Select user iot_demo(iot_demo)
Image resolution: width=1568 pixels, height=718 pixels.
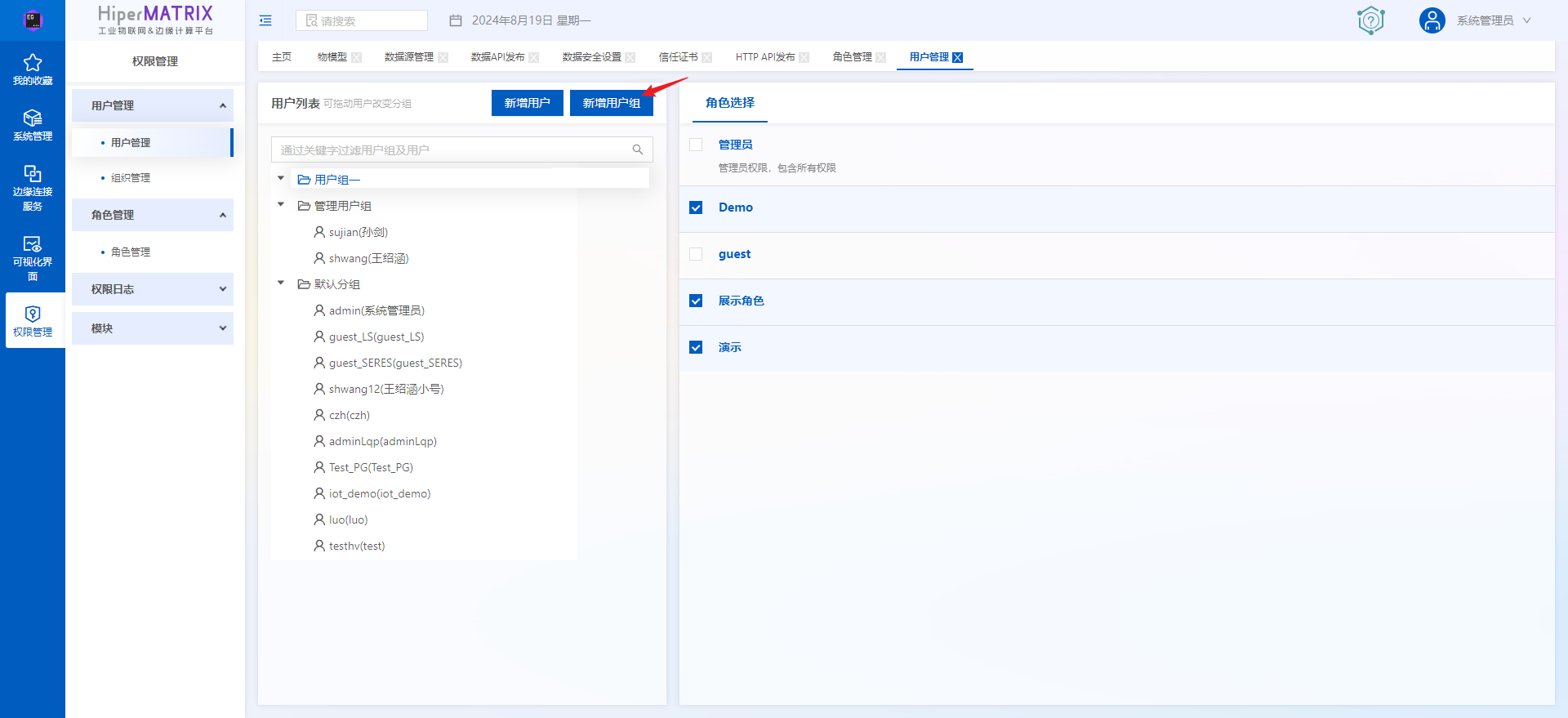coord(380,493)
